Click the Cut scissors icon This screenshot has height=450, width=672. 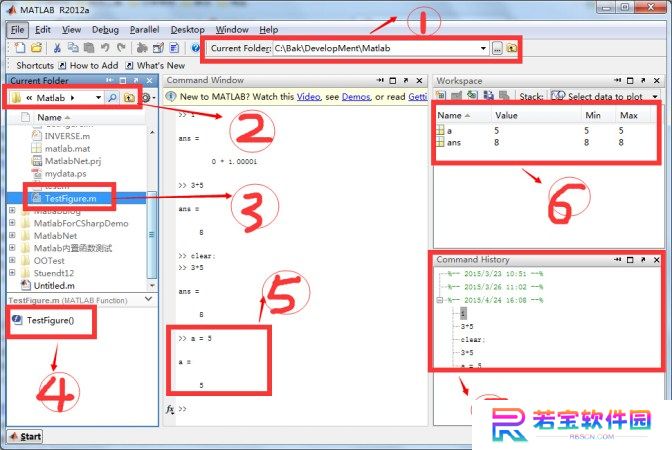57,48
